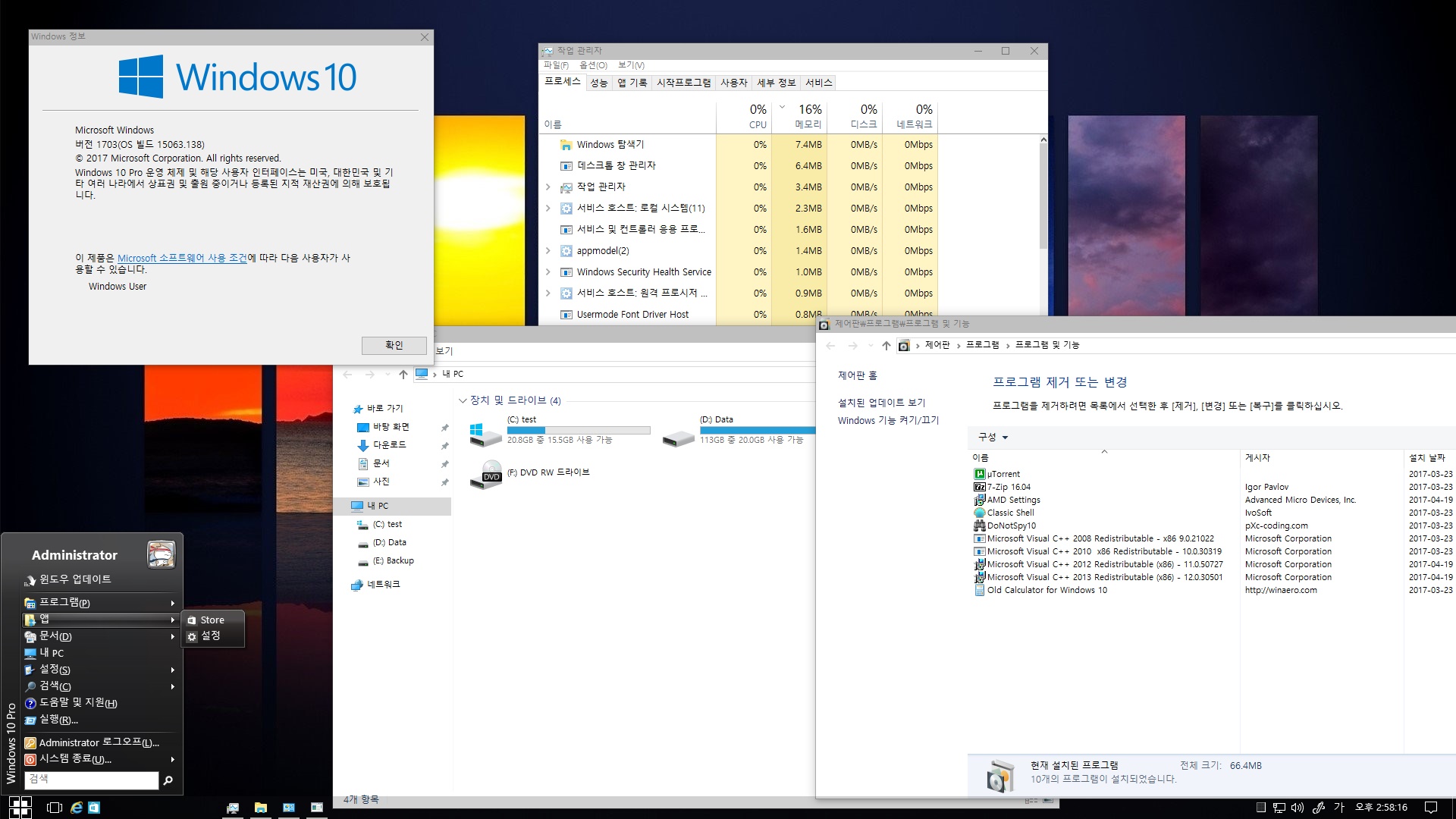The height and width of the screenshot is (819, 1456).
Task: Expand Windows Security Health Service row
Action: pos(548,271)
